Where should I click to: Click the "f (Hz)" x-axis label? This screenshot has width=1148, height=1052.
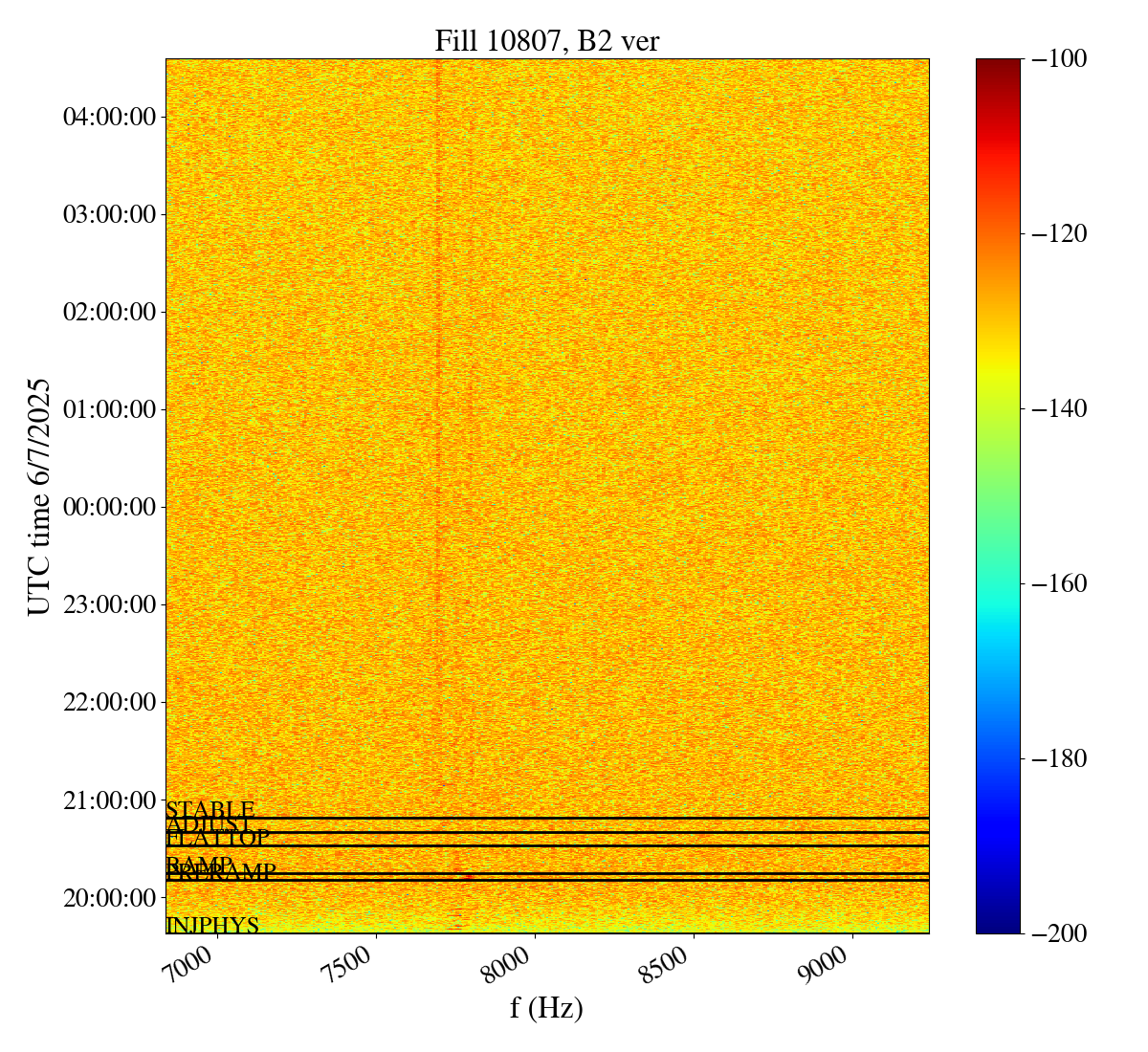pos(546,1008)
